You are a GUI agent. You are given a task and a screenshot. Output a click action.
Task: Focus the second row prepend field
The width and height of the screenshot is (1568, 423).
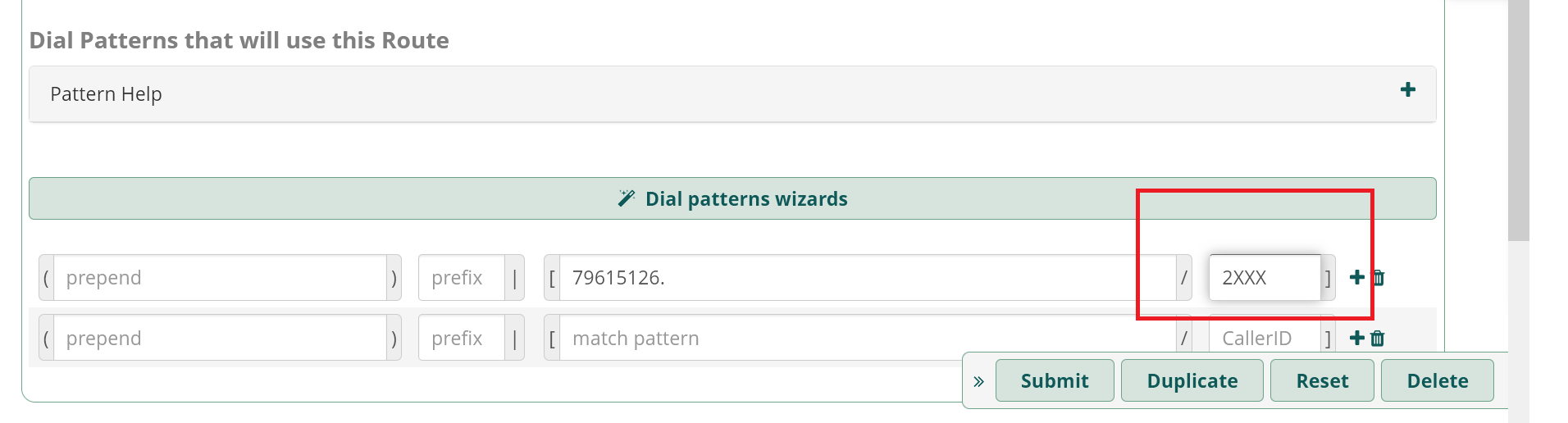pyautogui.click(x=220, y=338)
